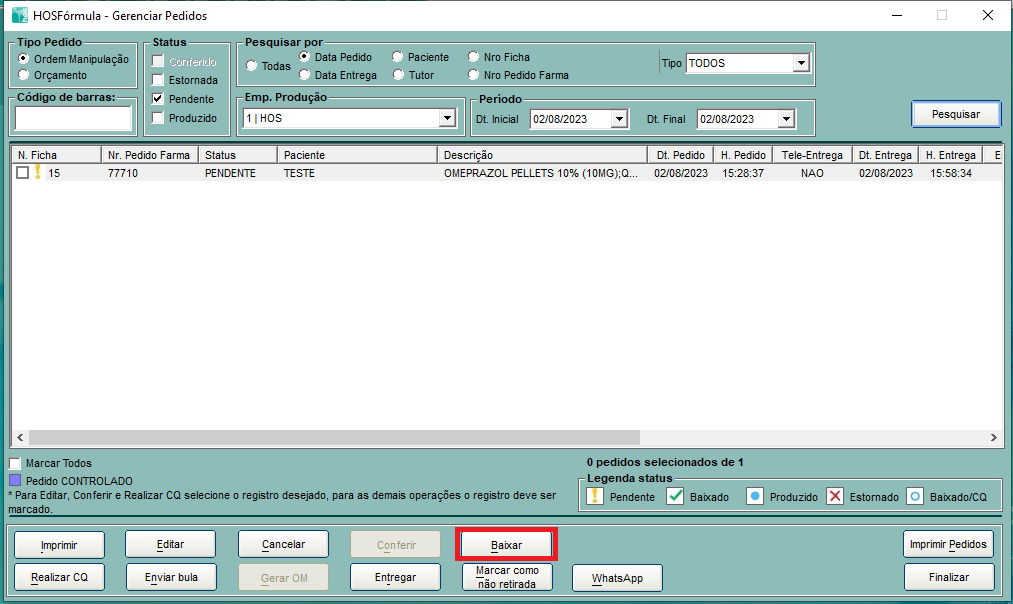This screenshot has width=1013, height=604.
Task: Open the Tipo TODOS dropdown
Action: (x=800, y=63)
